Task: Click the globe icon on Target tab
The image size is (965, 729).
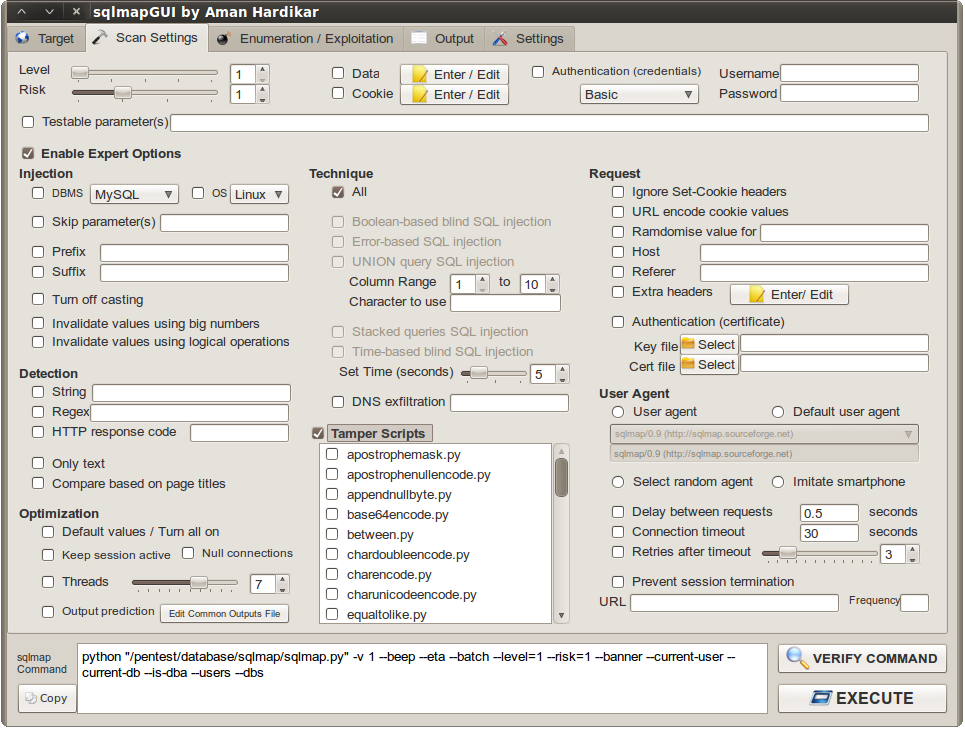Action: (23, 38)
